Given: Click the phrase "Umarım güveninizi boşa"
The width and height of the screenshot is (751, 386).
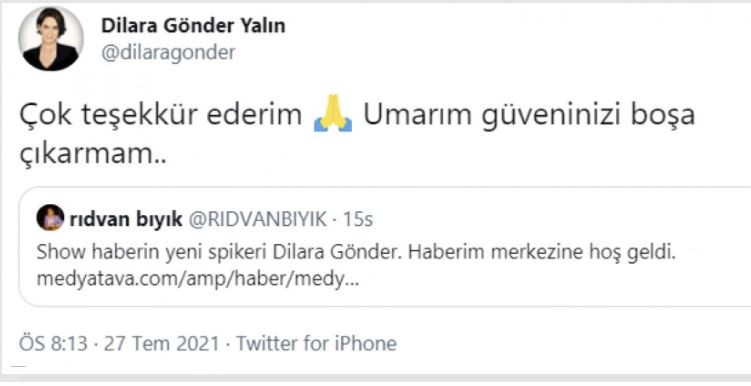Looking at the screenshot, I should coord(529,116).
